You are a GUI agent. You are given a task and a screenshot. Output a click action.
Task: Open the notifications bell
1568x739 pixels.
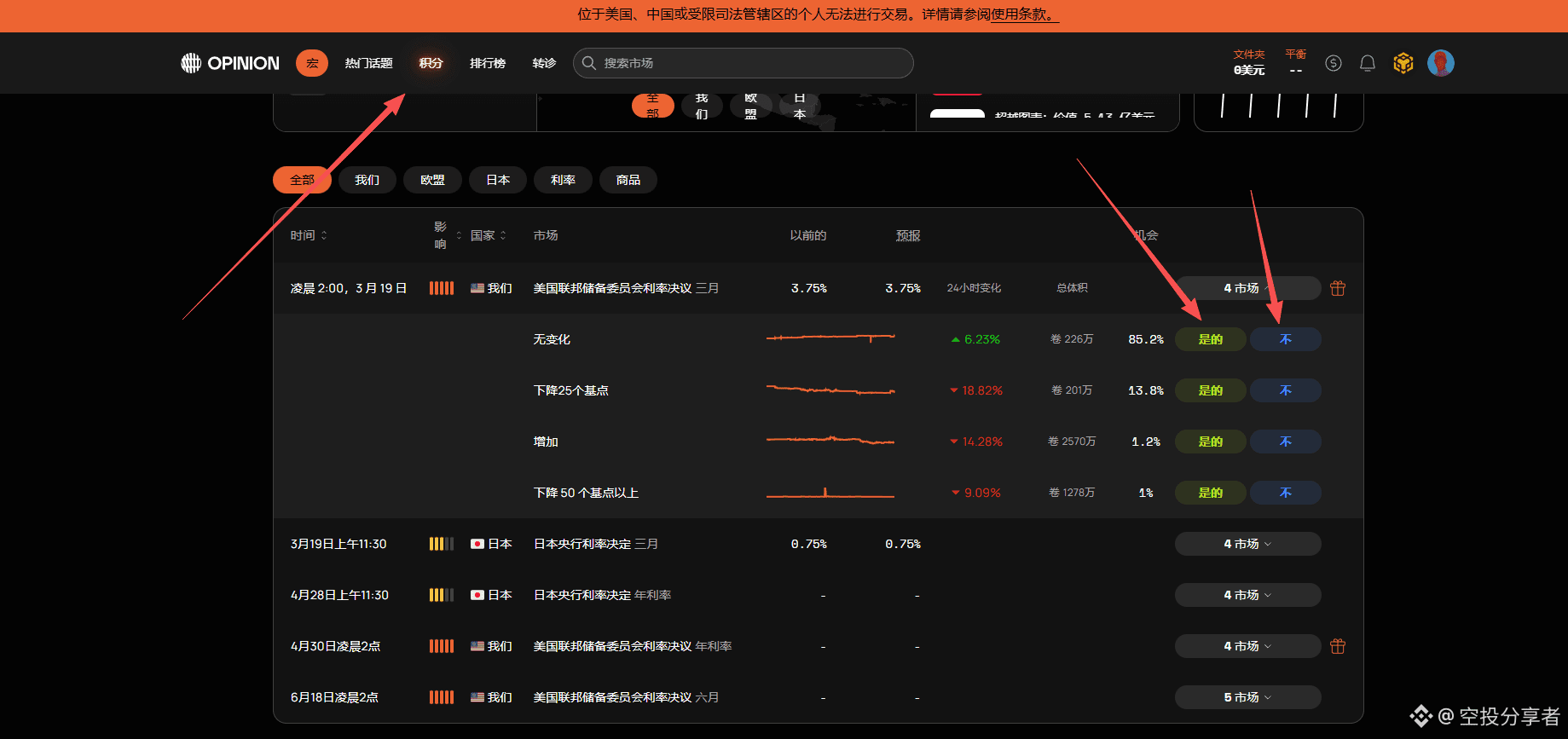point(1368,63)
